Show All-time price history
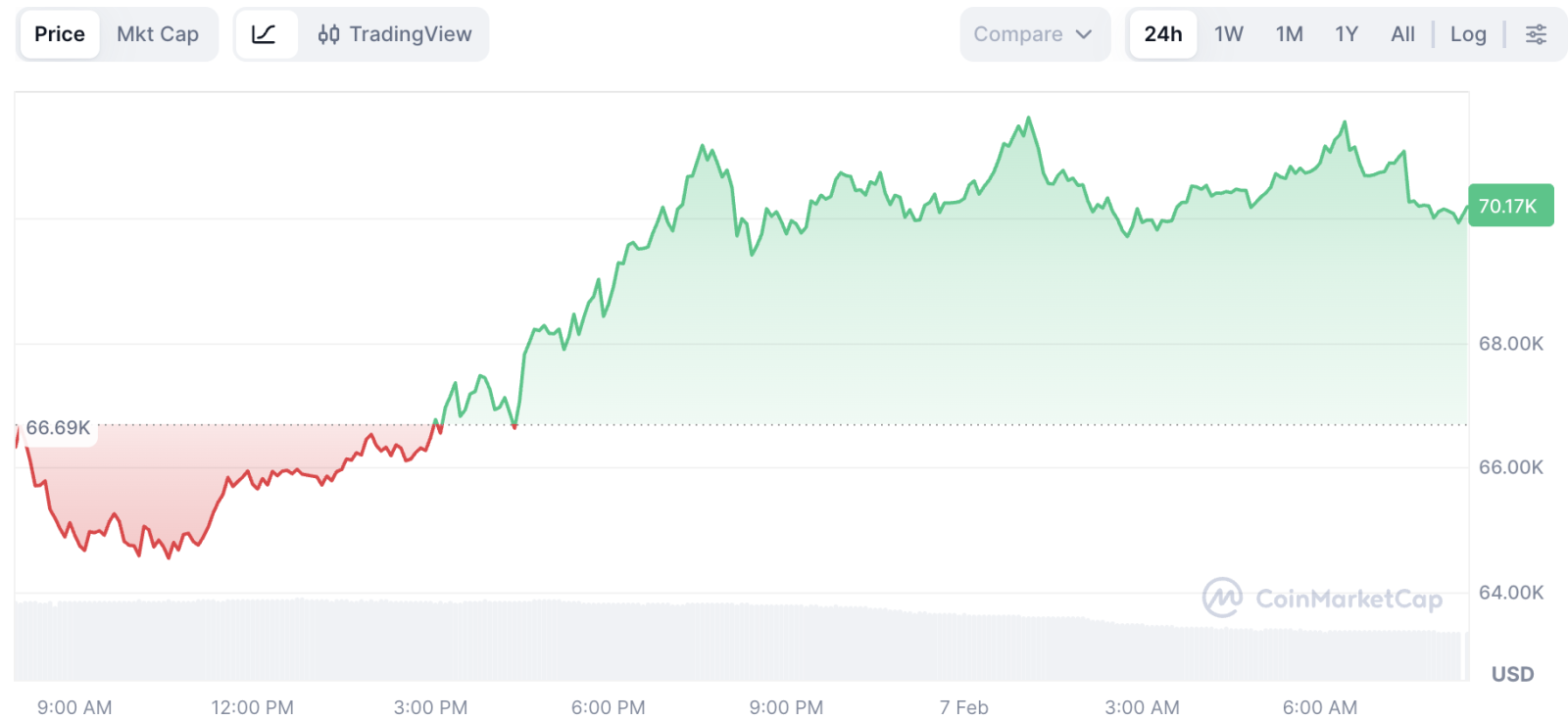The image size is (1568, 721). [1402, 34]
